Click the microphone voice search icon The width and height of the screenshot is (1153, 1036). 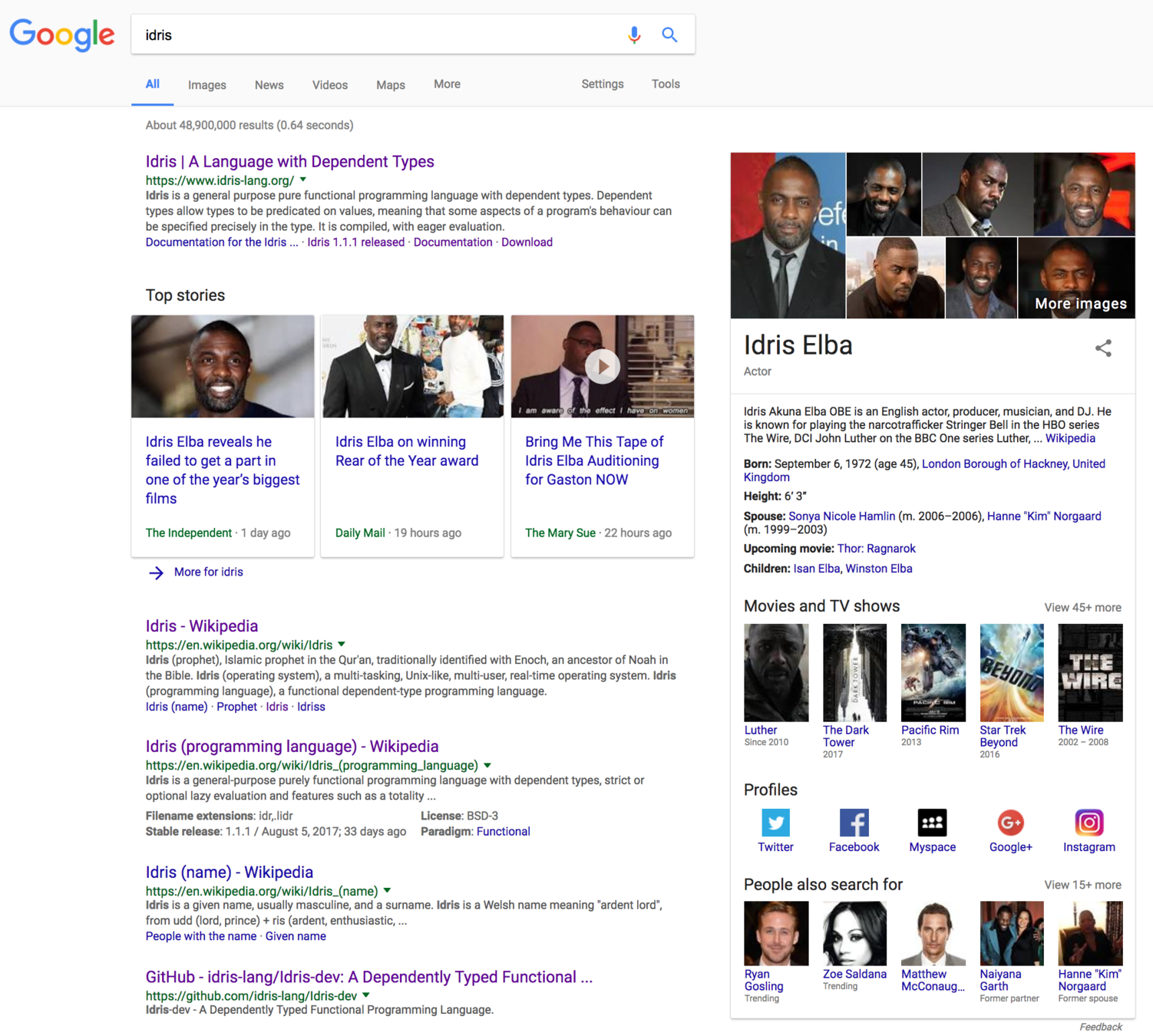pos(634,35)
